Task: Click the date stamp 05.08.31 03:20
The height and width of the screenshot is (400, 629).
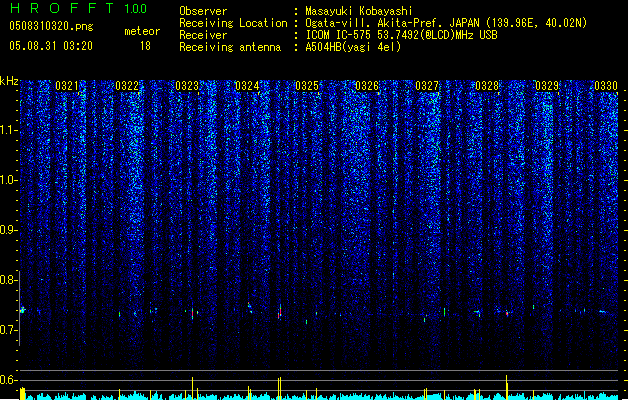Action: [x=51, y=46]
